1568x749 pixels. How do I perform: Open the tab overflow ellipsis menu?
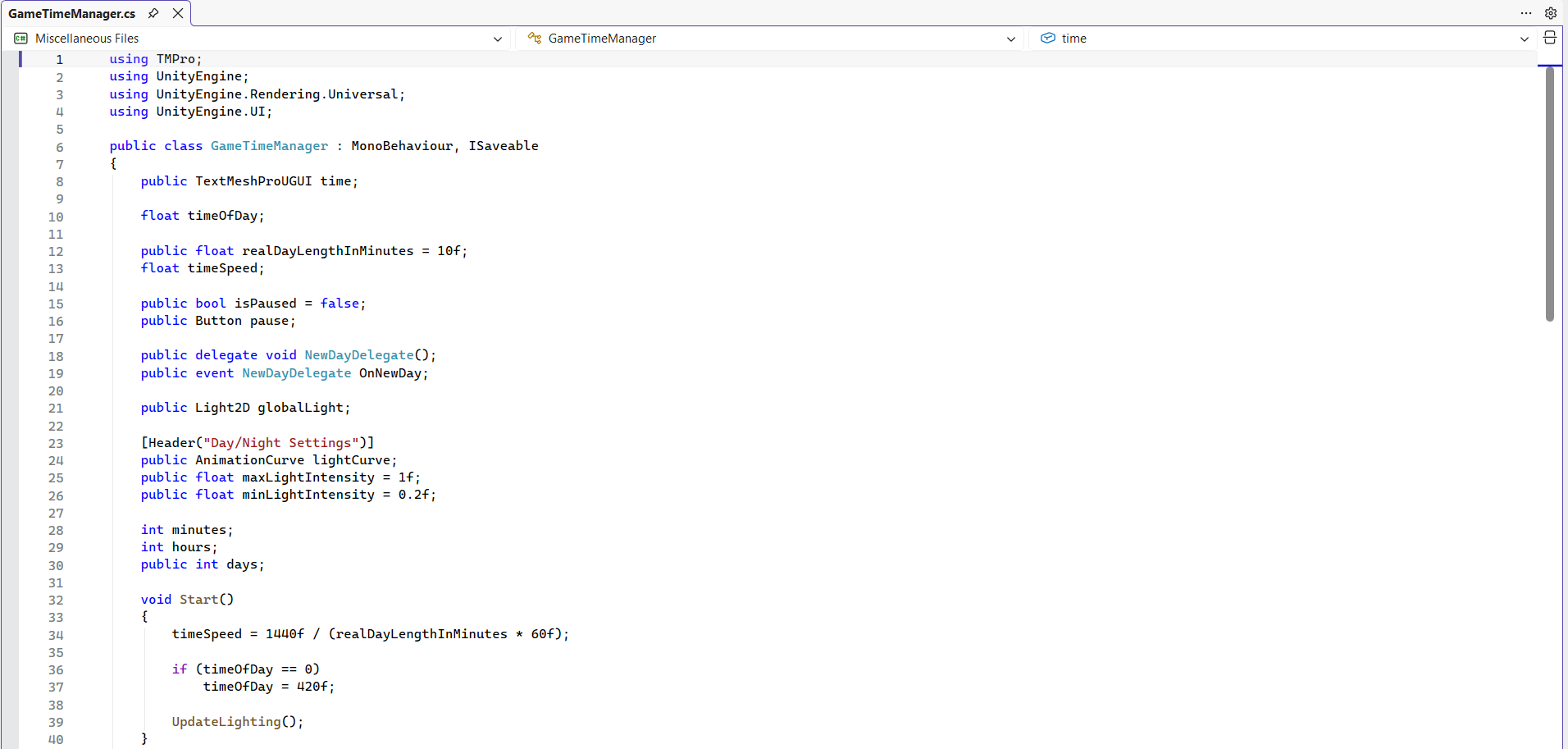[x=1526, y=13]
